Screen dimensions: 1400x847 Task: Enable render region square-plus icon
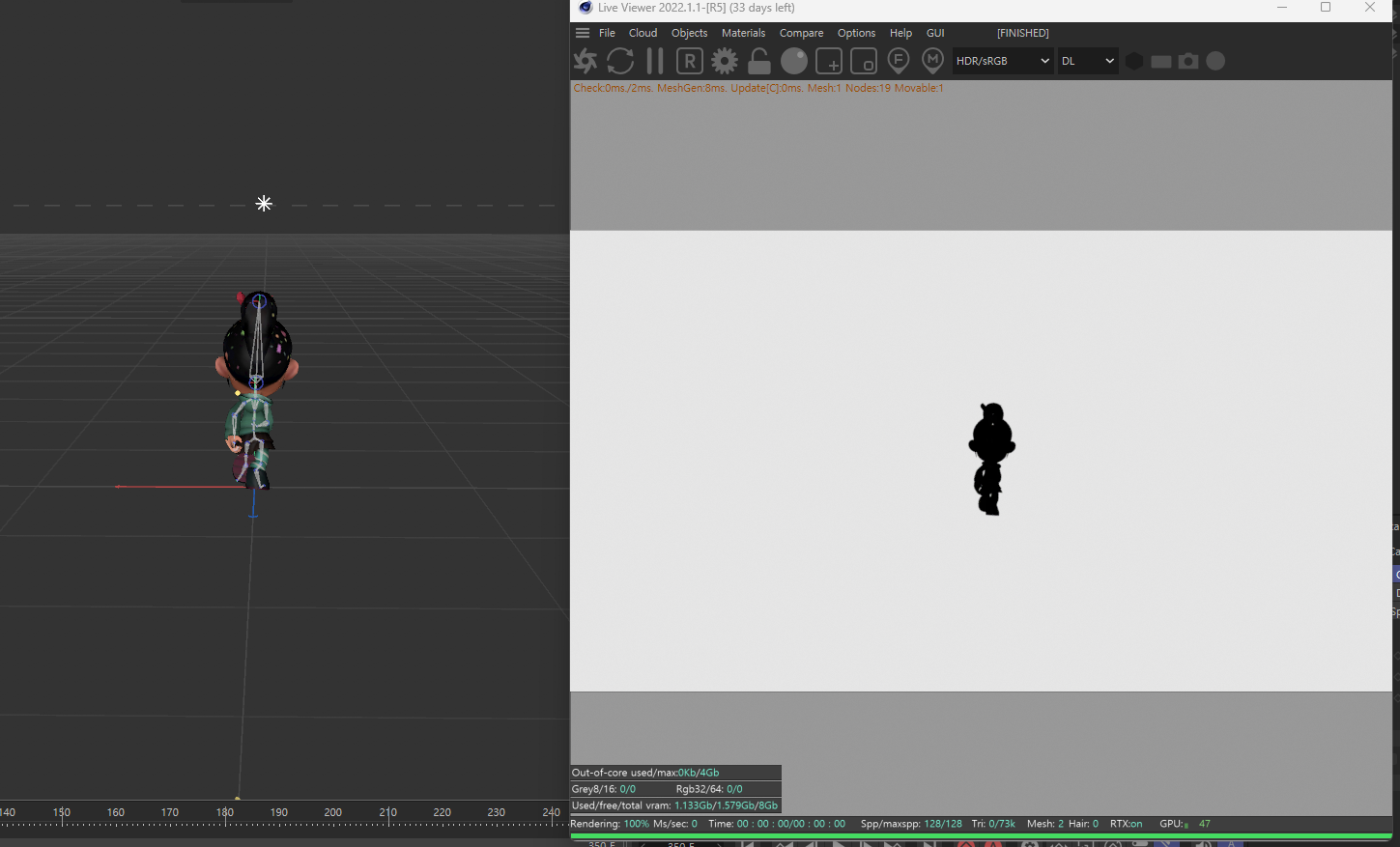(x=829, y=61)
